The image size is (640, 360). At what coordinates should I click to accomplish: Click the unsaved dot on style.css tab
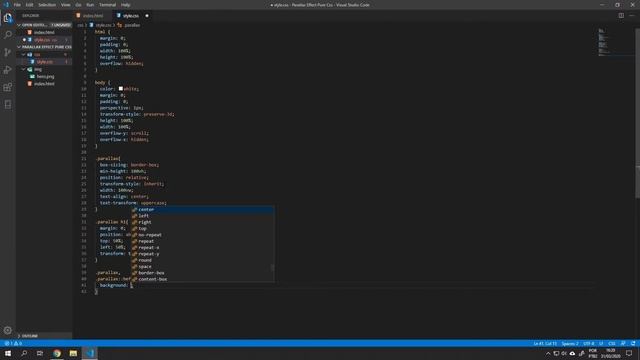pyautogui.click(x=147, y=16)
